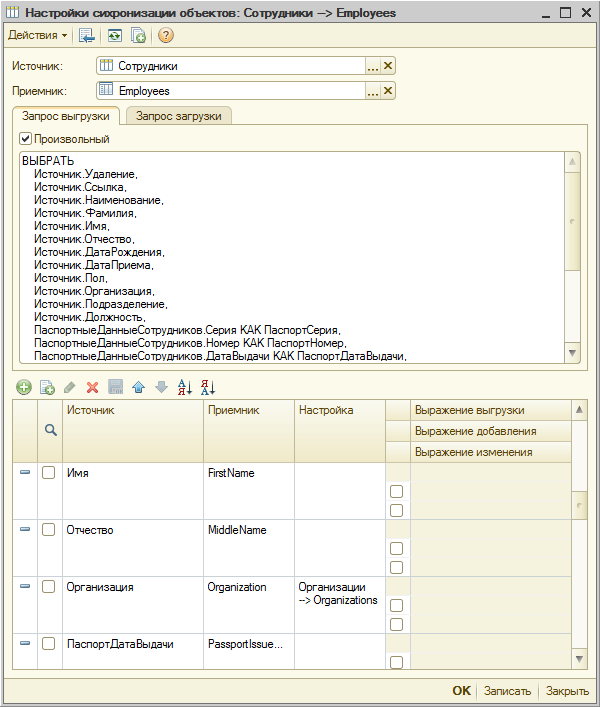Toggle добавления expression checkbox in Имя row

pos(396,491)
